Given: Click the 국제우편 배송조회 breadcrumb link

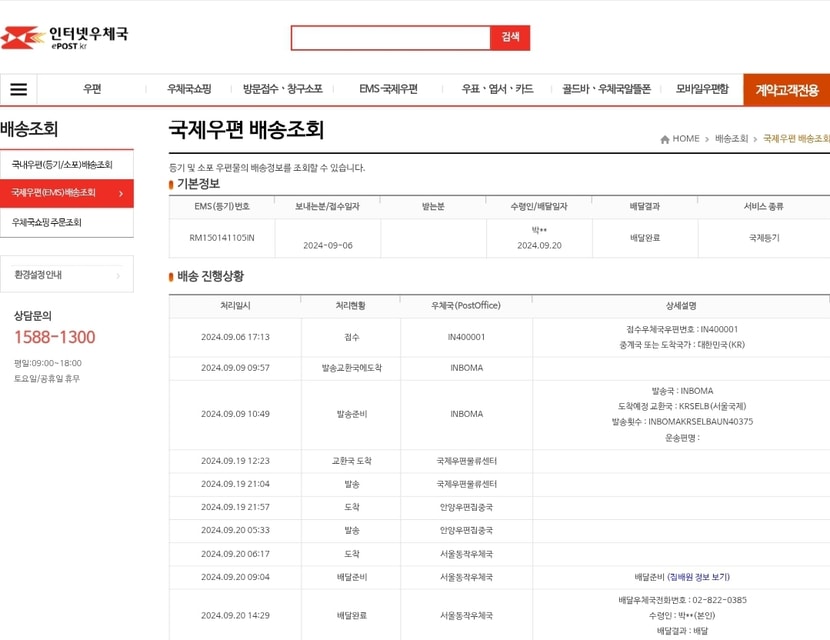Looking at the screenshot, I should pos(796,139).
